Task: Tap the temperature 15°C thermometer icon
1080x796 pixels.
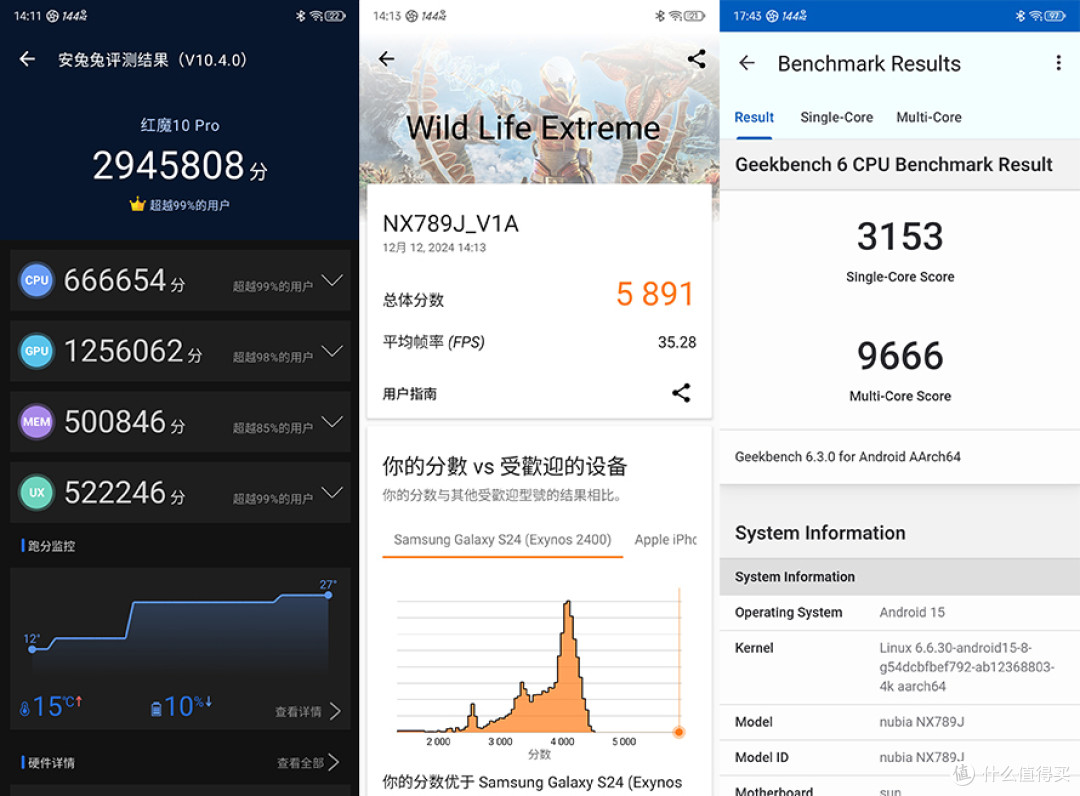Action: (25, 708)
